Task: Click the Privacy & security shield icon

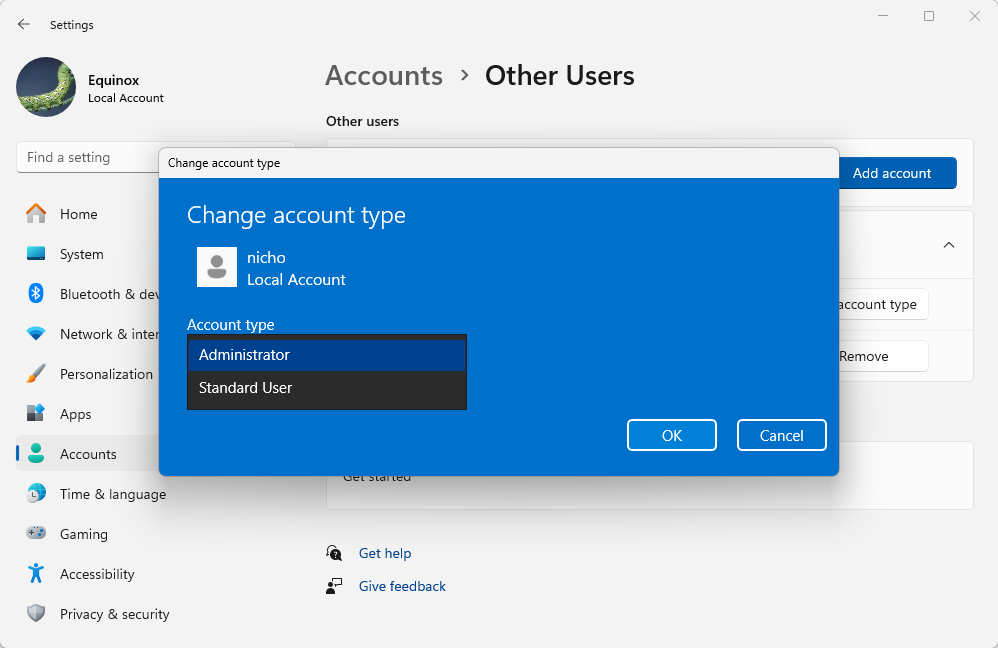Action: 36,614
